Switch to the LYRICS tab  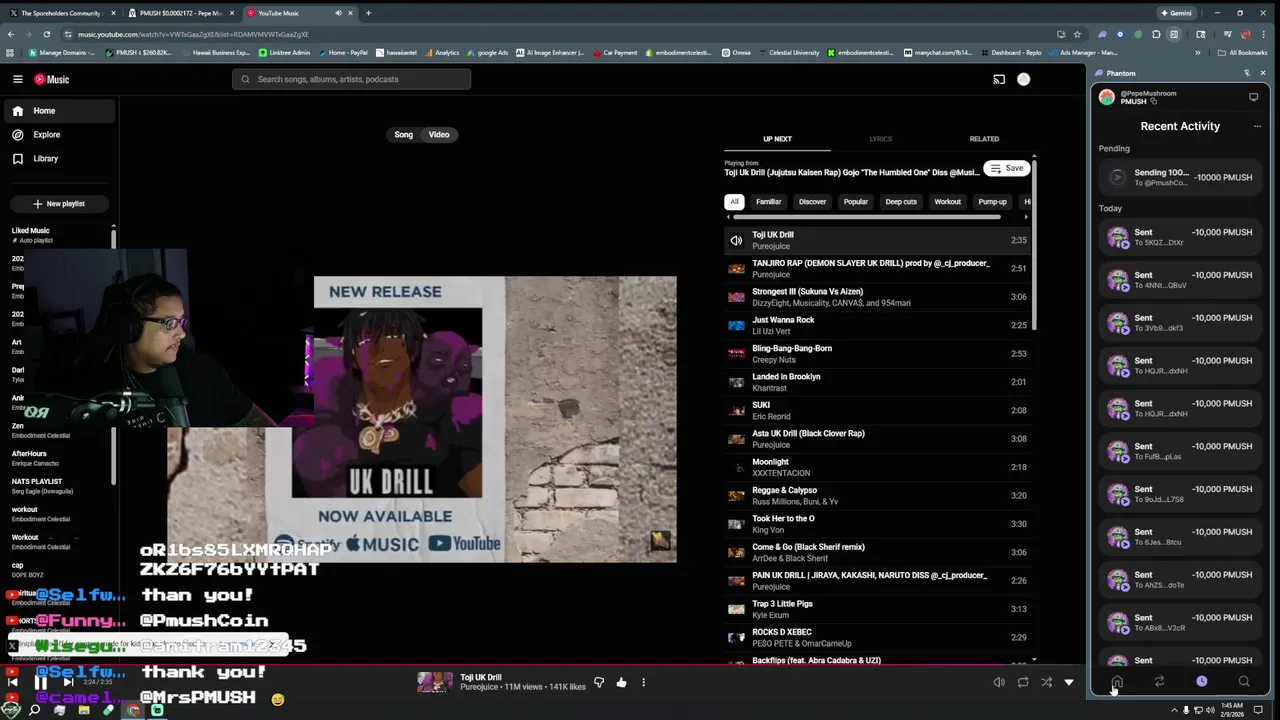click(x=881, y=139)
